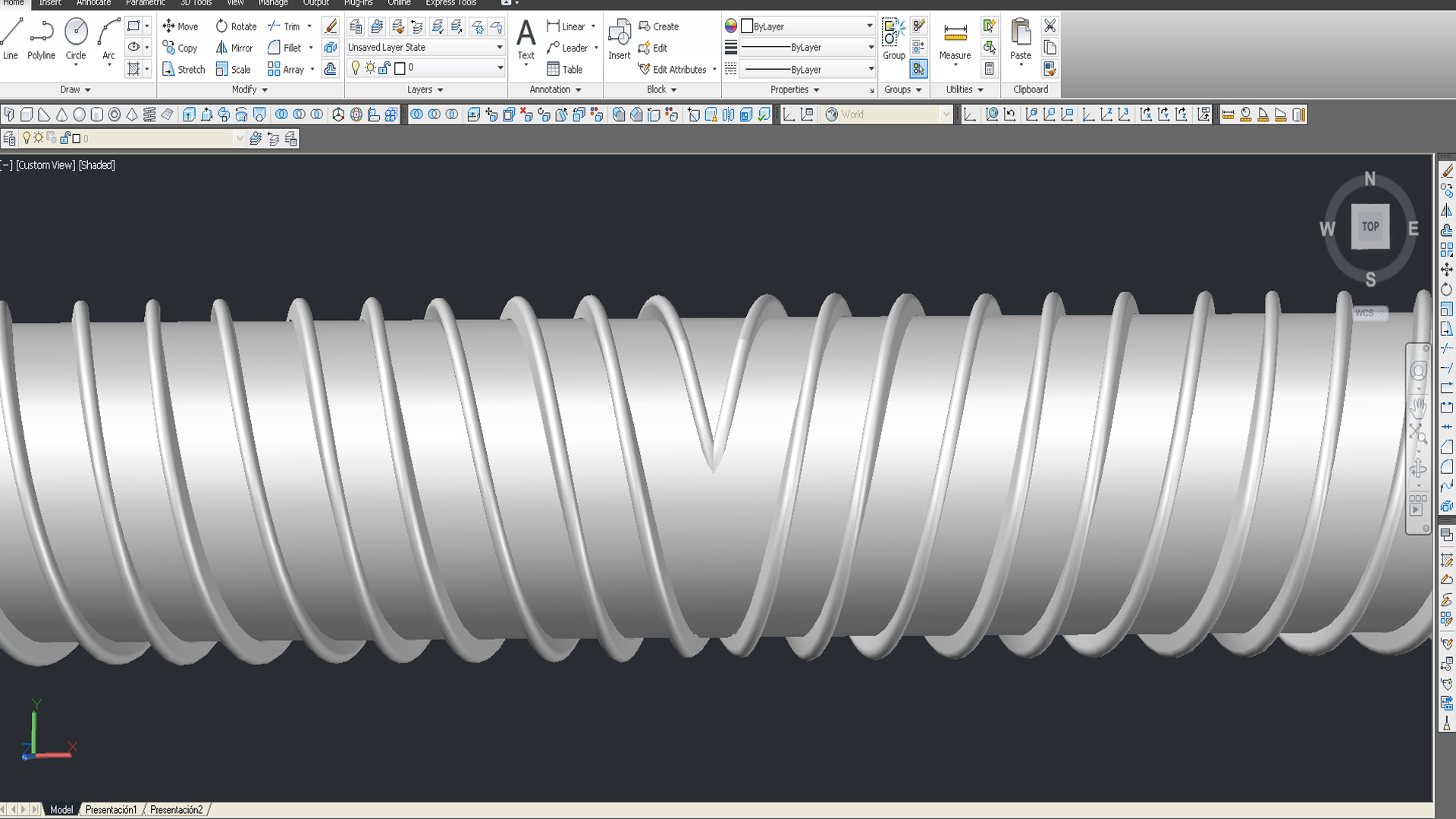1456x819 pixels.
Task: Click the Erase tool in Modify panel
Action: click(x=331, y=26)
